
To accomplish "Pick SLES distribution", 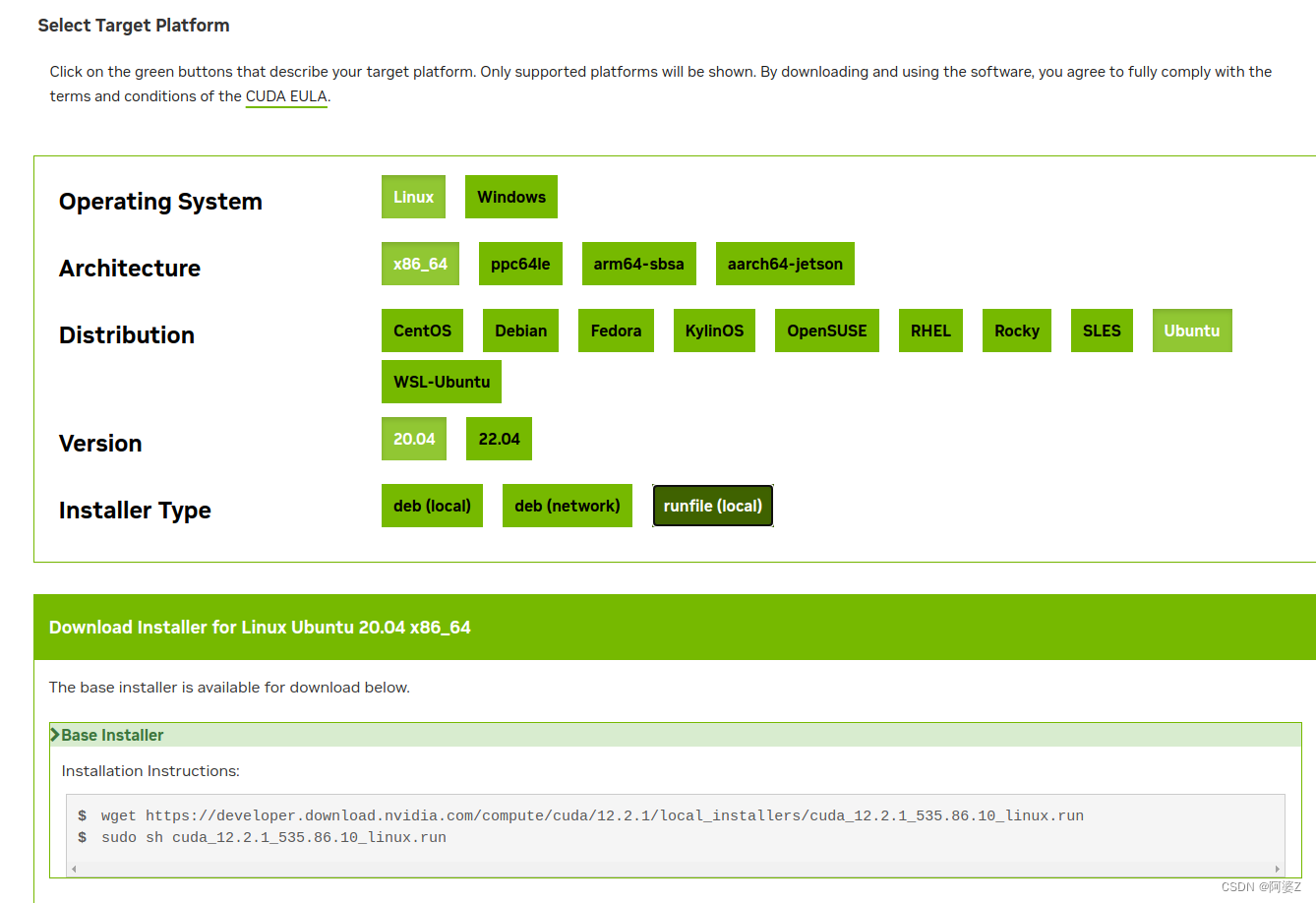I will [1102, 331].
